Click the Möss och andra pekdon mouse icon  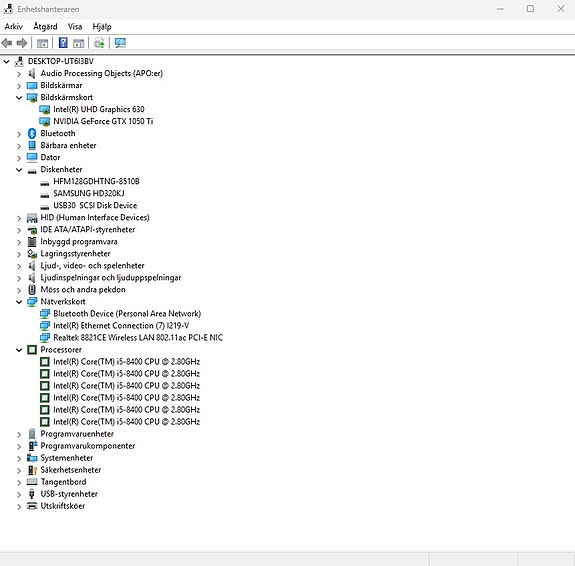pos(32,290)
